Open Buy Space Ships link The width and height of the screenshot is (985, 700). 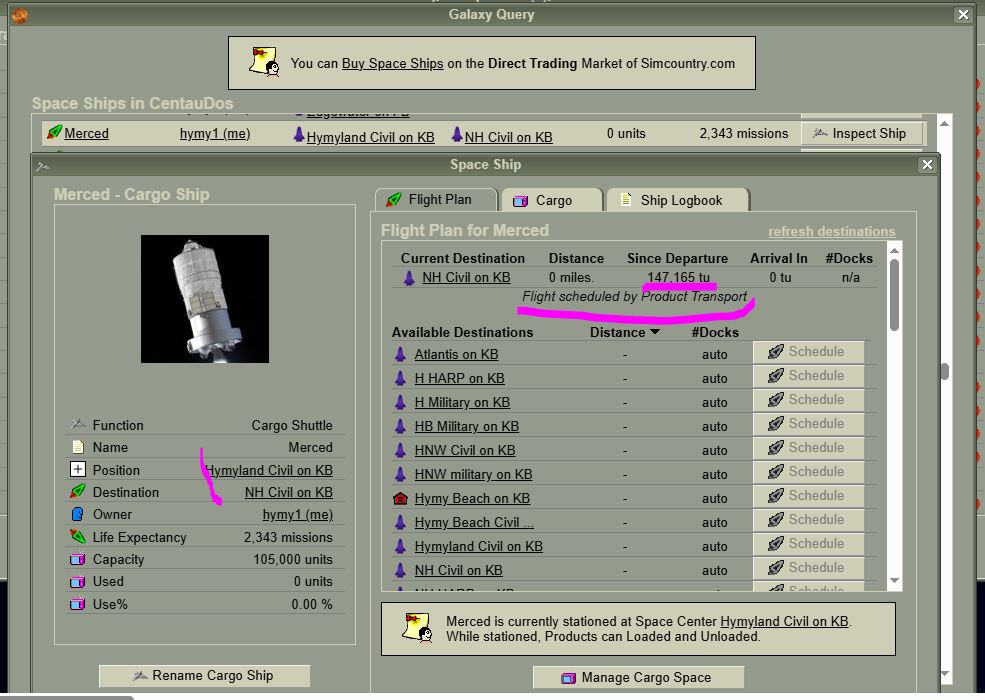(x=392, y=63)
